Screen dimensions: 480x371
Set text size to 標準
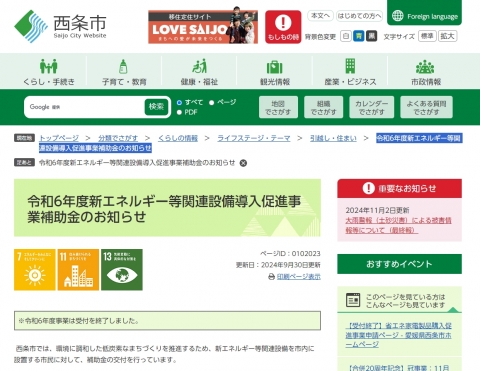427,36
